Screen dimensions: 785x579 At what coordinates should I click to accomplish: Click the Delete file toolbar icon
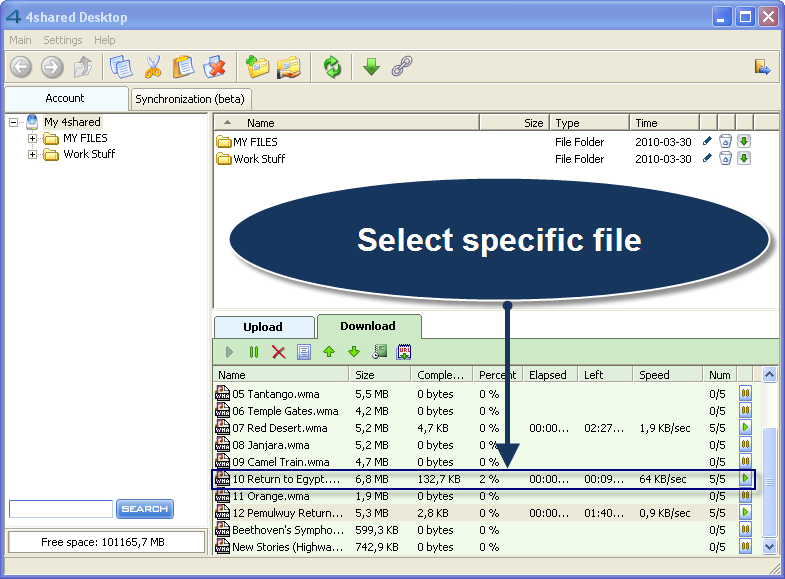pyautogui.click(x=214, y=67)
